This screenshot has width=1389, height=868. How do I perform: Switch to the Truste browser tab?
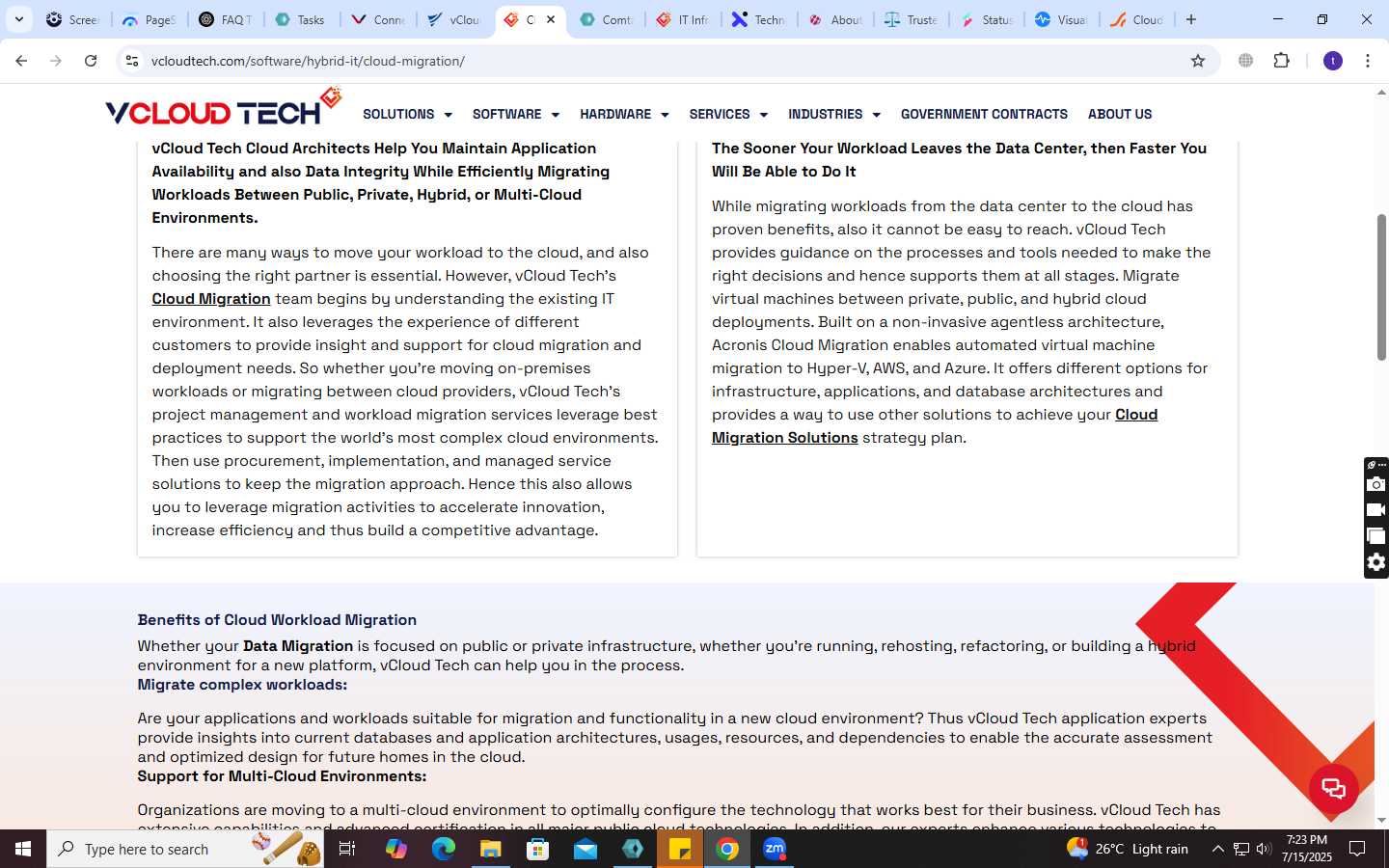point(912,19)
